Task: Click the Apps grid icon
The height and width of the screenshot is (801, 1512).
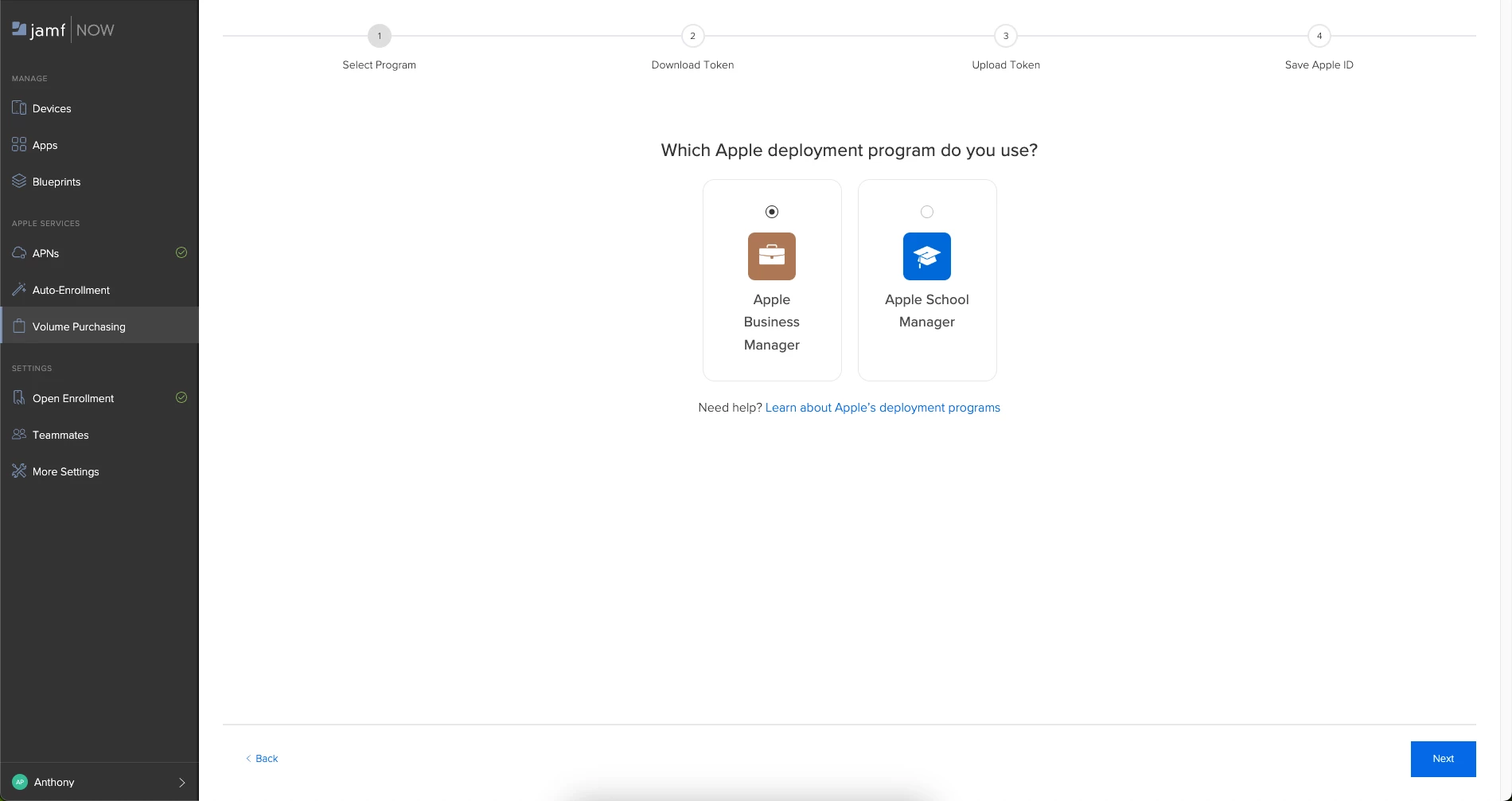Action: coord(19,144)
